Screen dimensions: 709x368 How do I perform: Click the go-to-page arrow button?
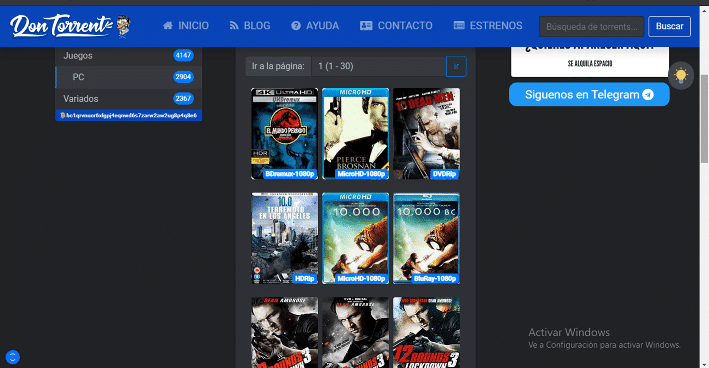456,66
